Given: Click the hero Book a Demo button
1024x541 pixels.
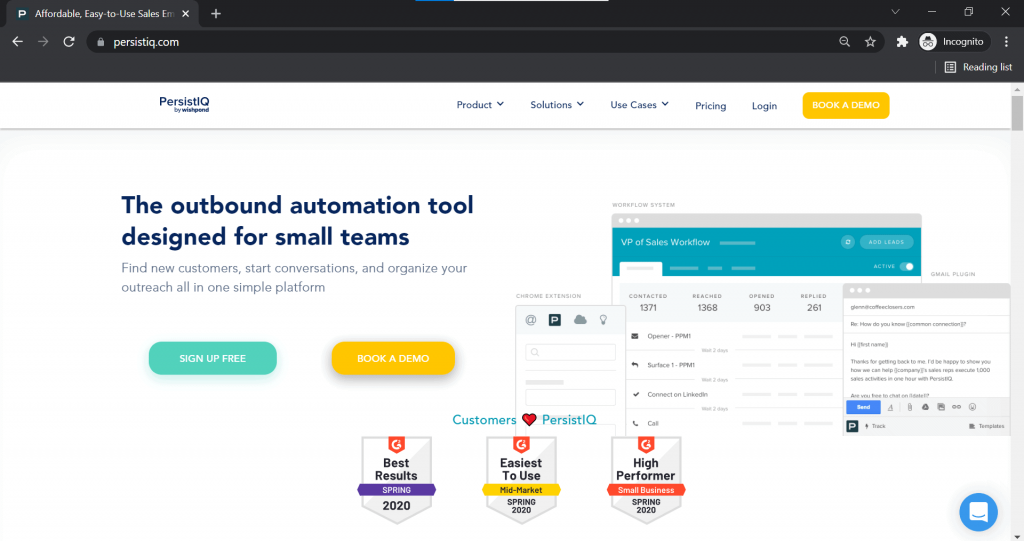Looking at the screenshot, I should tap(393, 358).
